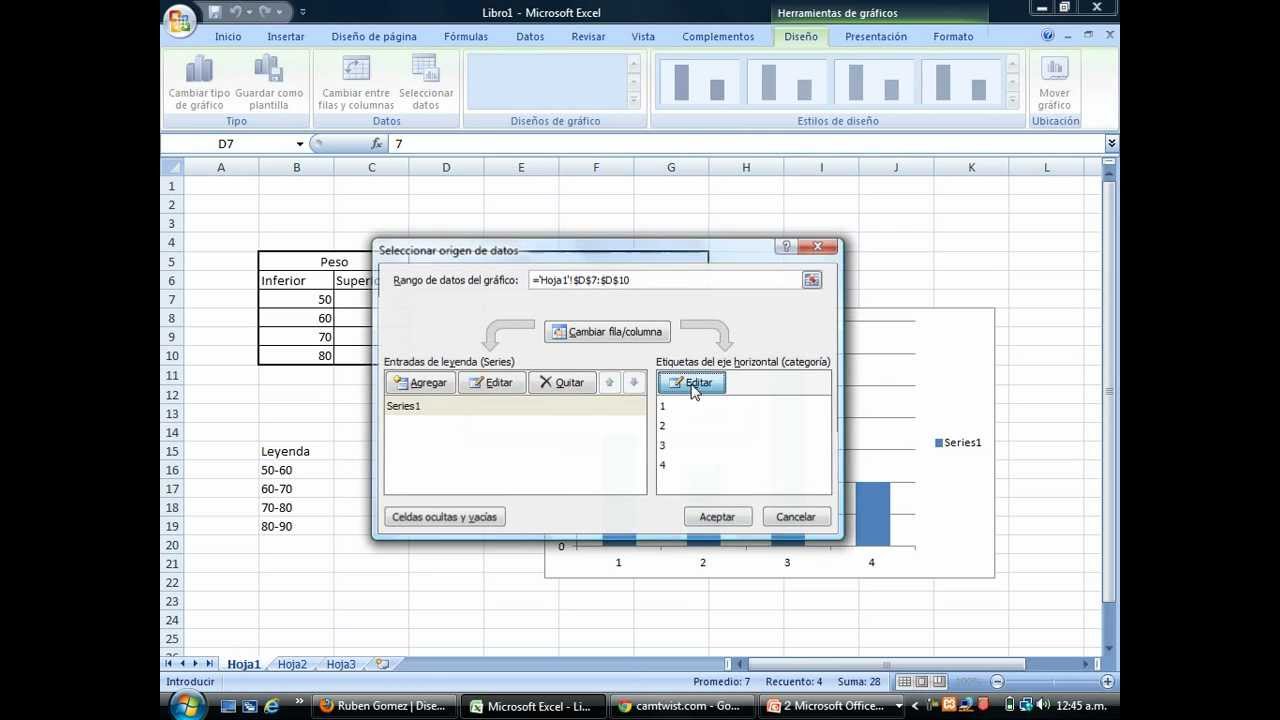Open the Fórmulas ribbon tab
Viewport: 1280px width, 720px height.
[x=466, y=36]
